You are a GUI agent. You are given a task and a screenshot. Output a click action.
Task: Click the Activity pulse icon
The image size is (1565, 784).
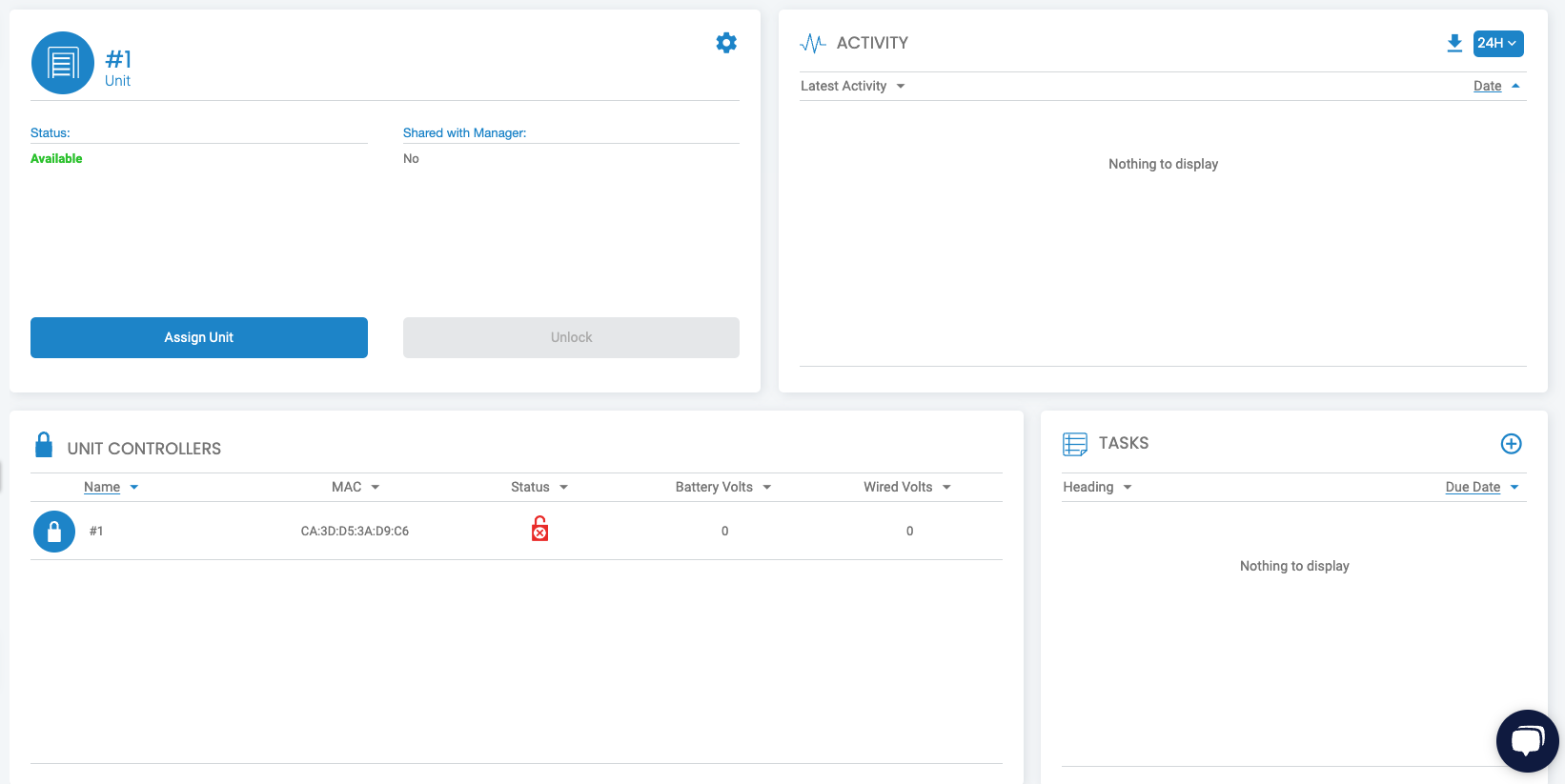(813, 43)
